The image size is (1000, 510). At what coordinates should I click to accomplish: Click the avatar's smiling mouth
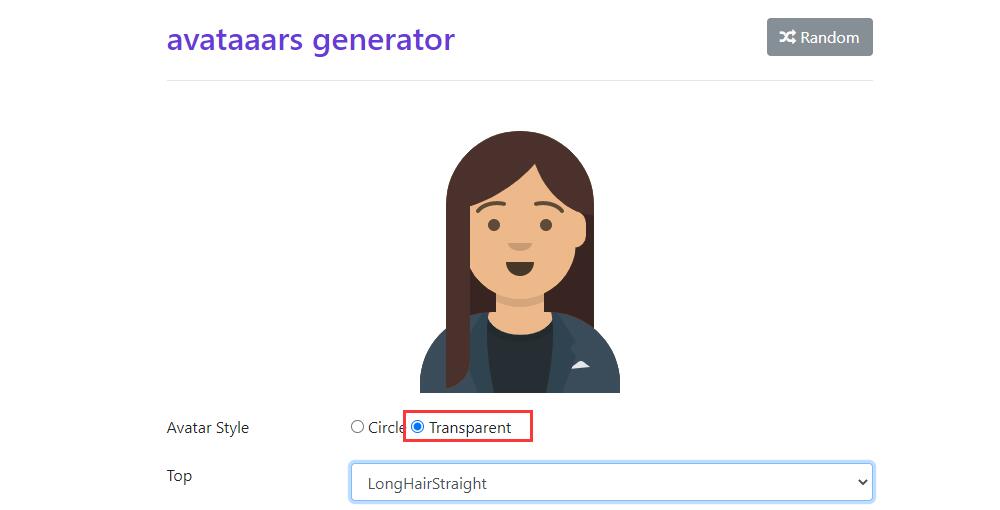520,268
